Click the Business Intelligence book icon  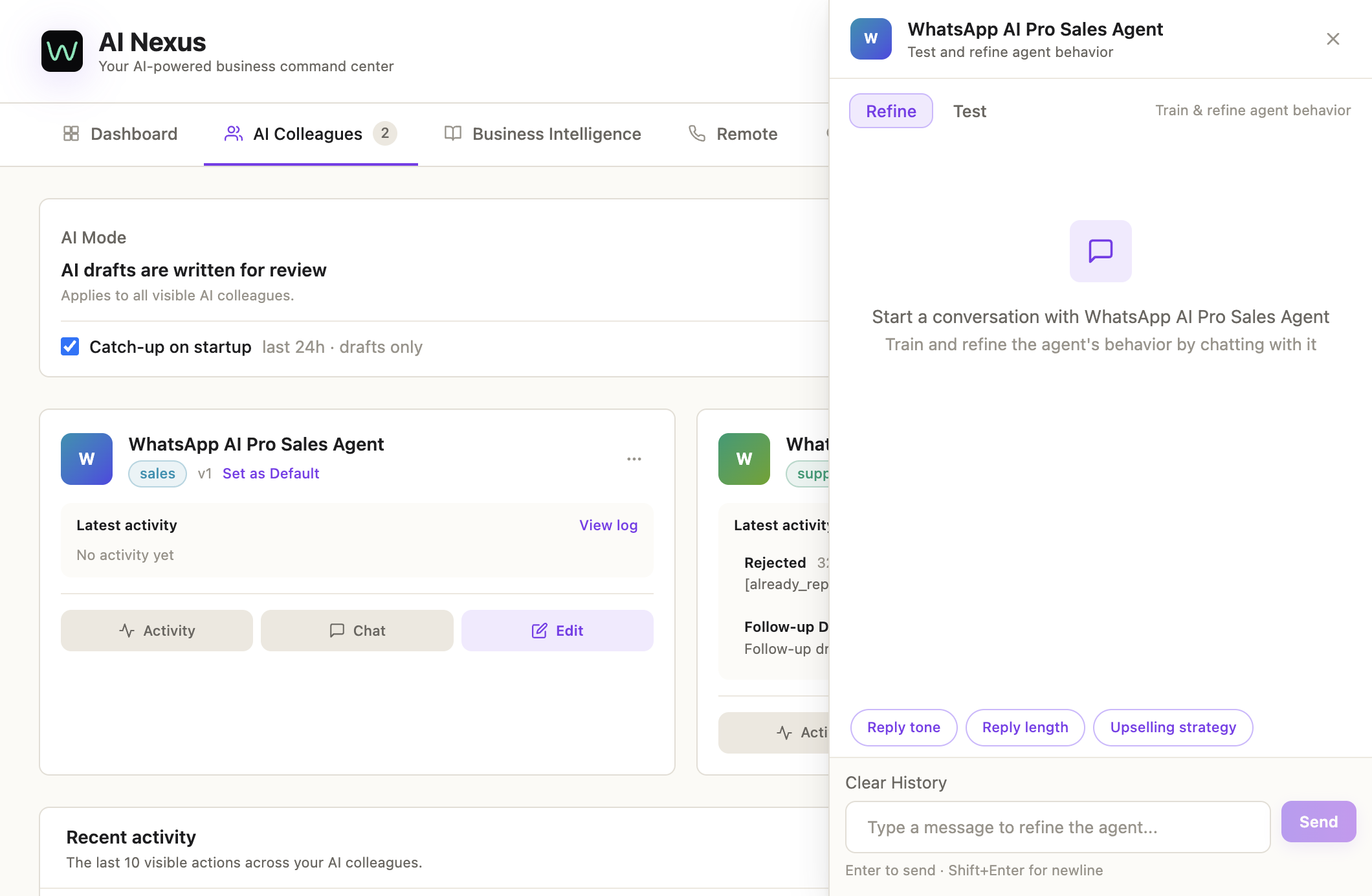(x=453, y=133)
